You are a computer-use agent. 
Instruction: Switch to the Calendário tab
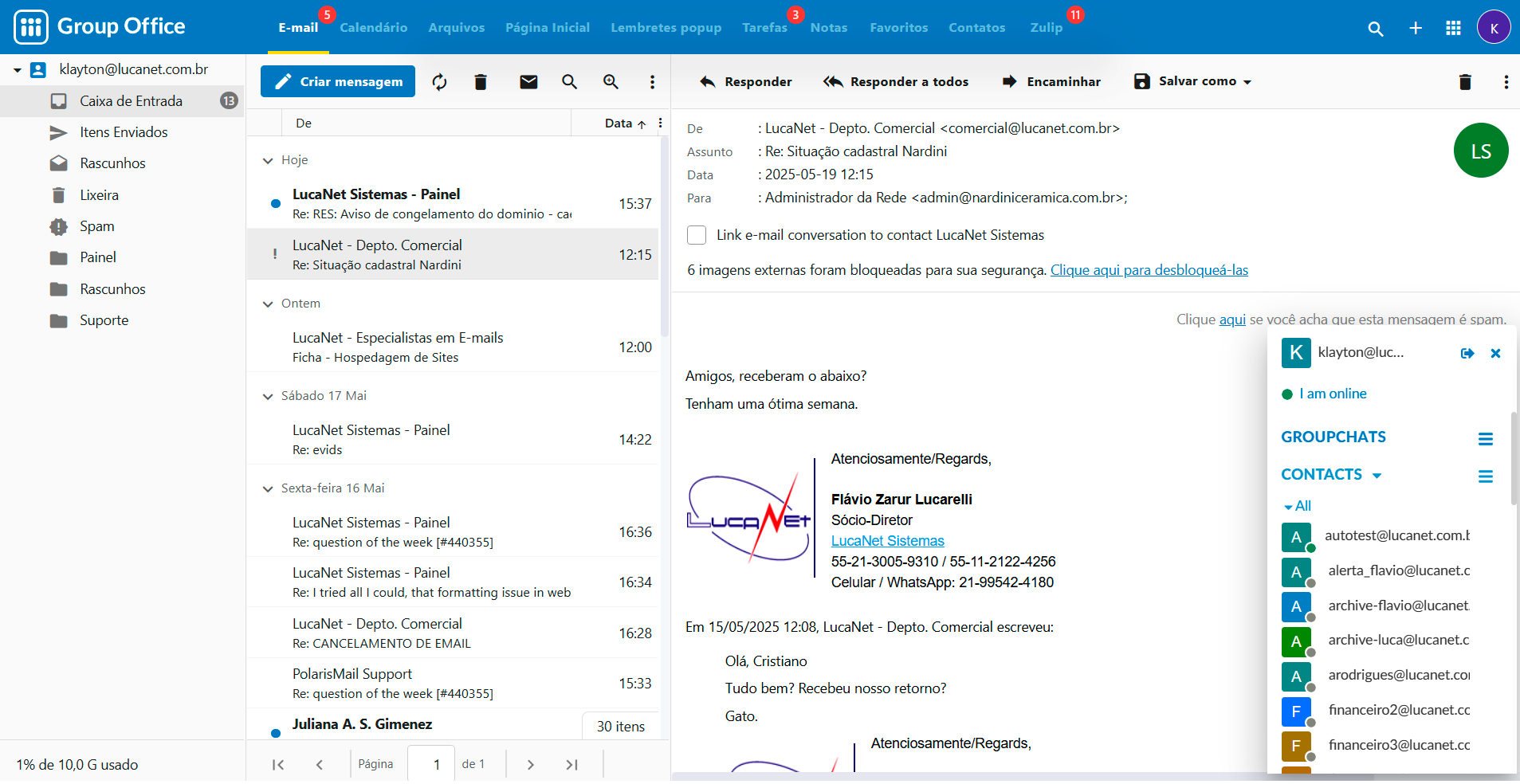click(373, 28)
